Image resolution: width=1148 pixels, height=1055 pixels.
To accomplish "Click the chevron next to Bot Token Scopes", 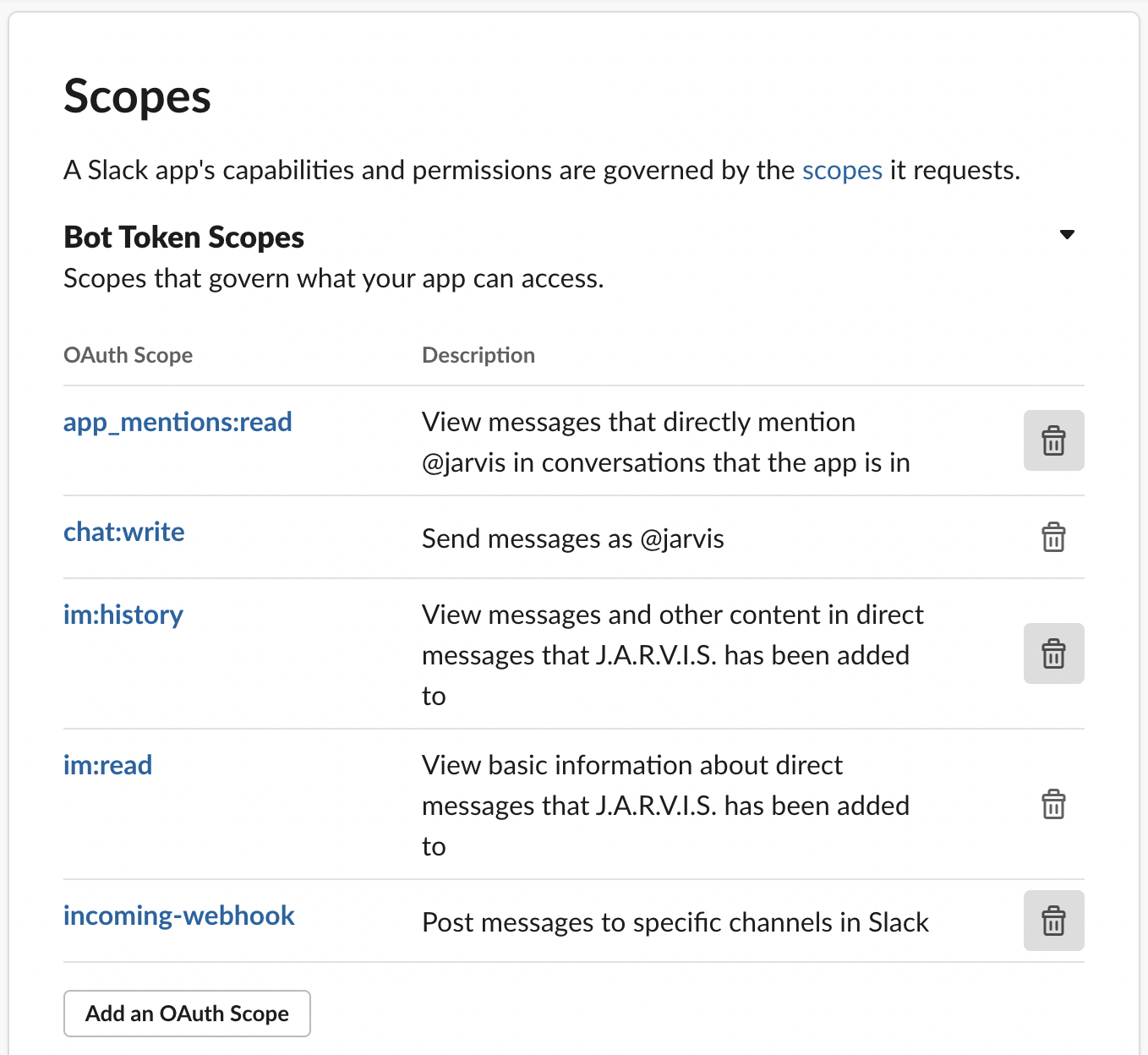I will (x=1067, y=234).
